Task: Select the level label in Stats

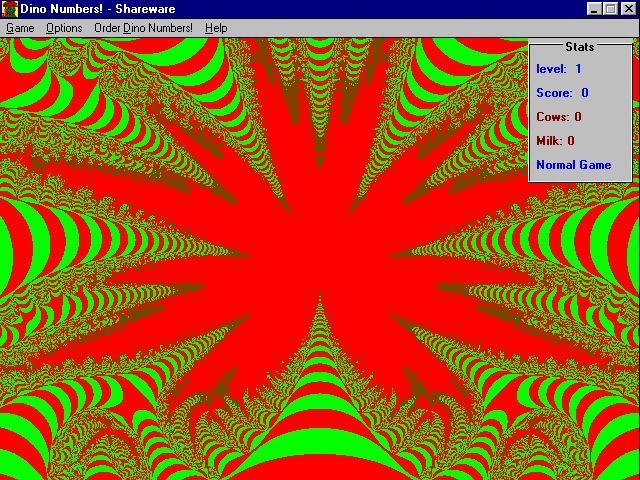Action: click(551, 69)
